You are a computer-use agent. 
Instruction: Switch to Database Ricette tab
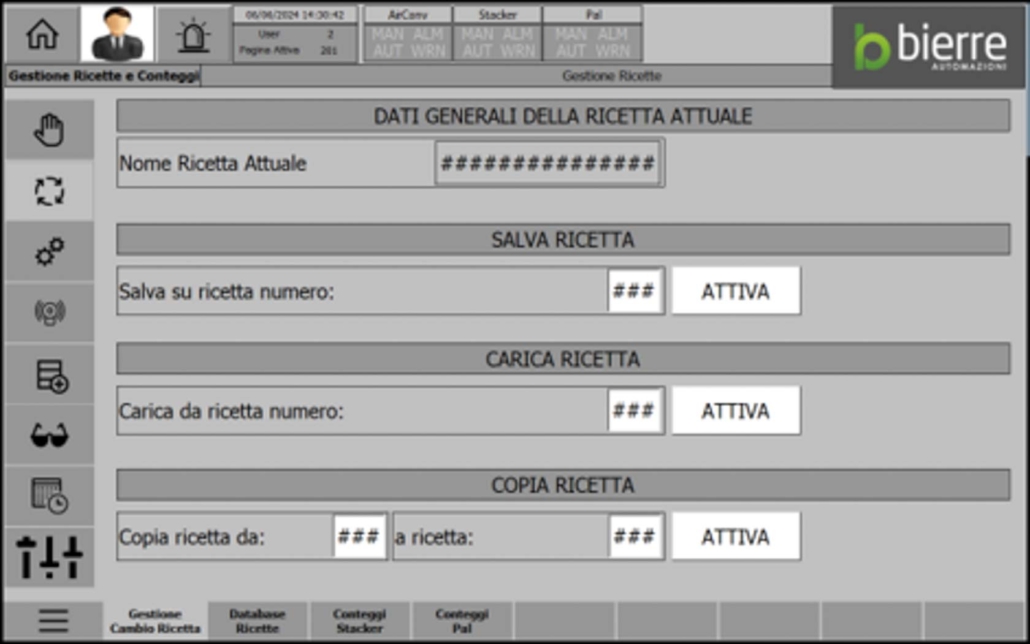click(x=257, y=621)
